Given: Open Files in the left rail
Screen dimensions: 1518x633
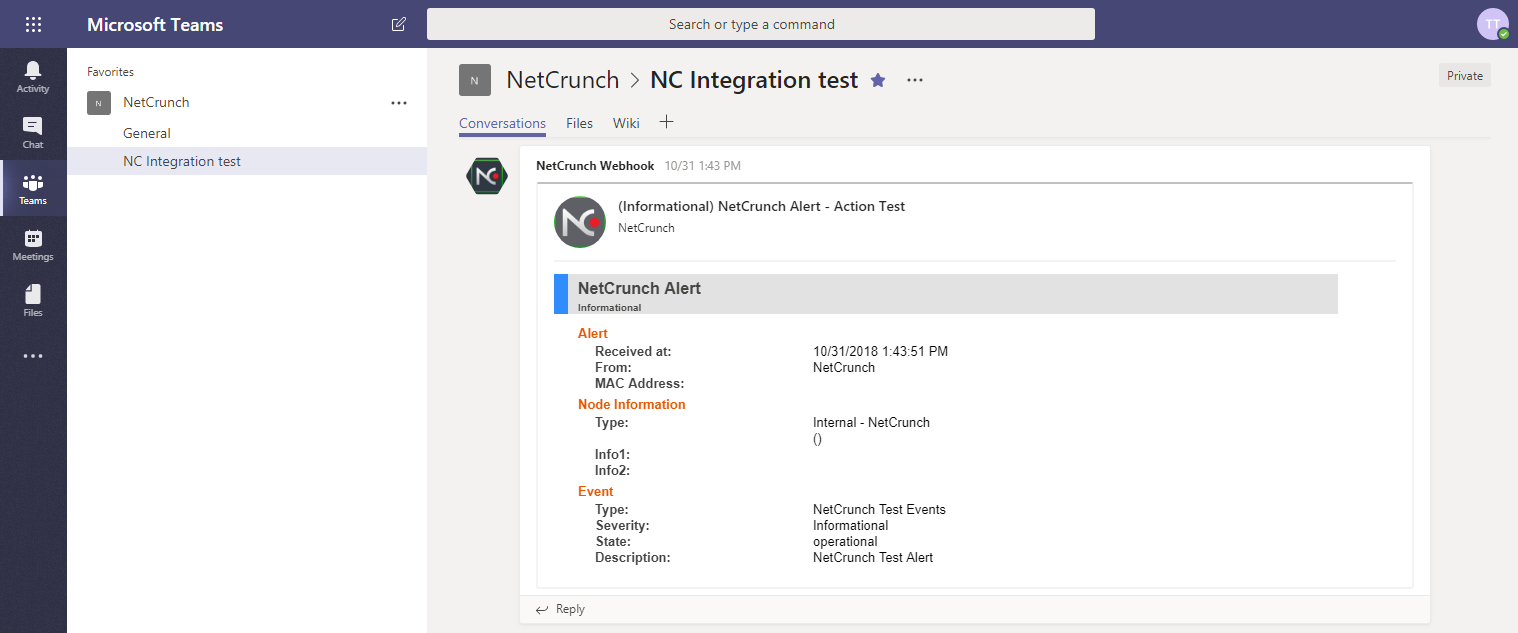Looking at the screenshot, I should click(33, 300).
